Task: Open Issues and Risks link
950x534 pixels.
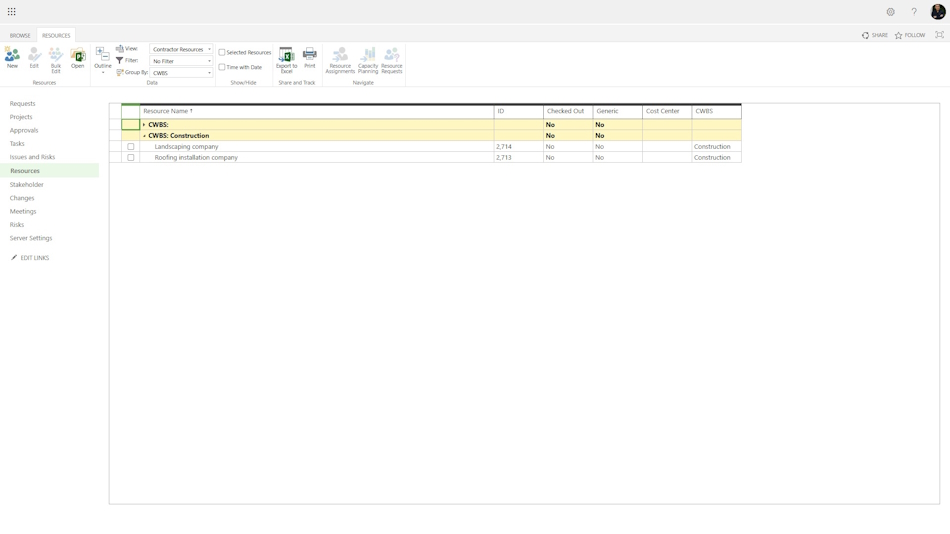Action: [32, 157]
